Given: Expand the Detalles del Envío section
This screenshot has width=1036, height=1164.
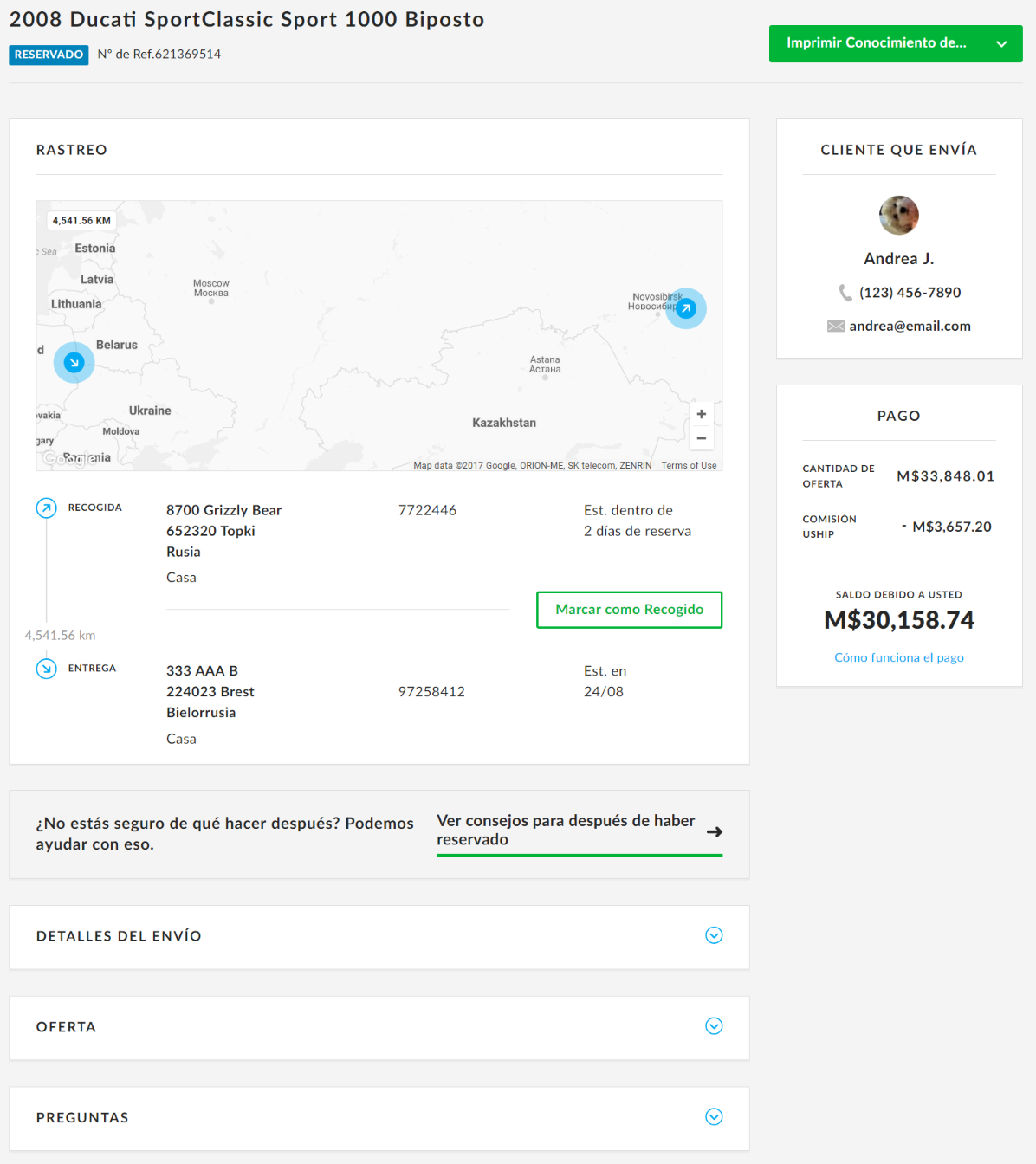Looking at the screenshot, I should click(714, 935).
